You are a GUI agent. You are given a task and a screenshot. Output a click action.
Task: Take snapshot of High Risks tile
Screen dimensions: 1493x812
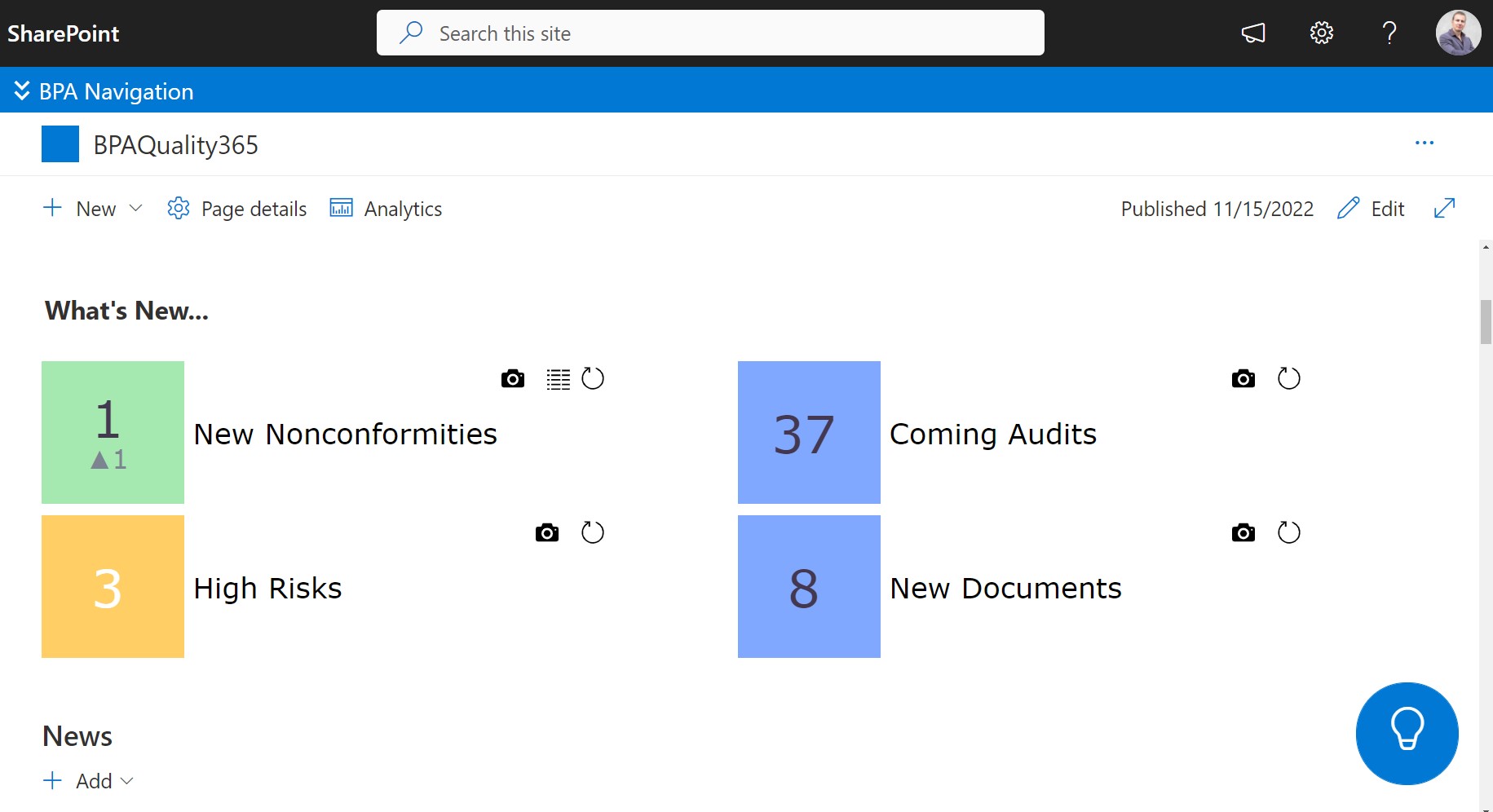coord(547,533)
